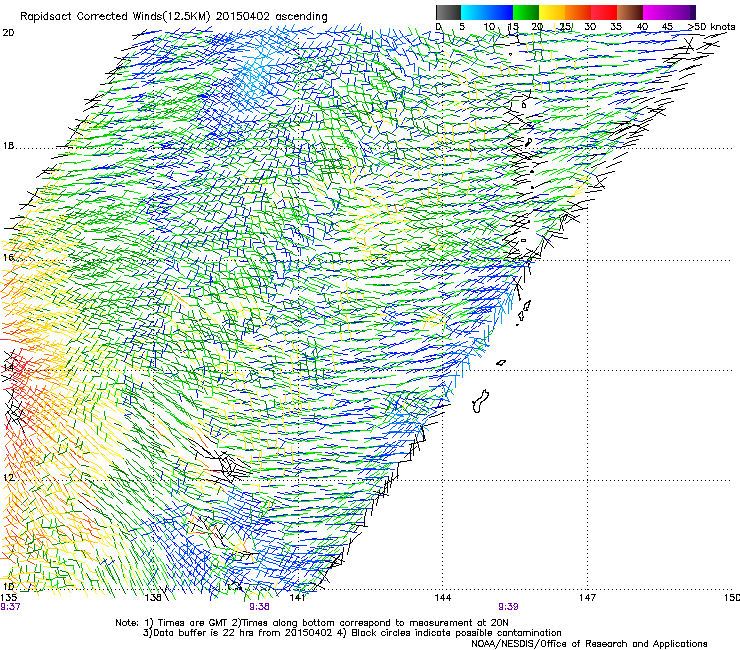
Task: Click the '>50 knots' legend label
Action: tap(711, 27)
